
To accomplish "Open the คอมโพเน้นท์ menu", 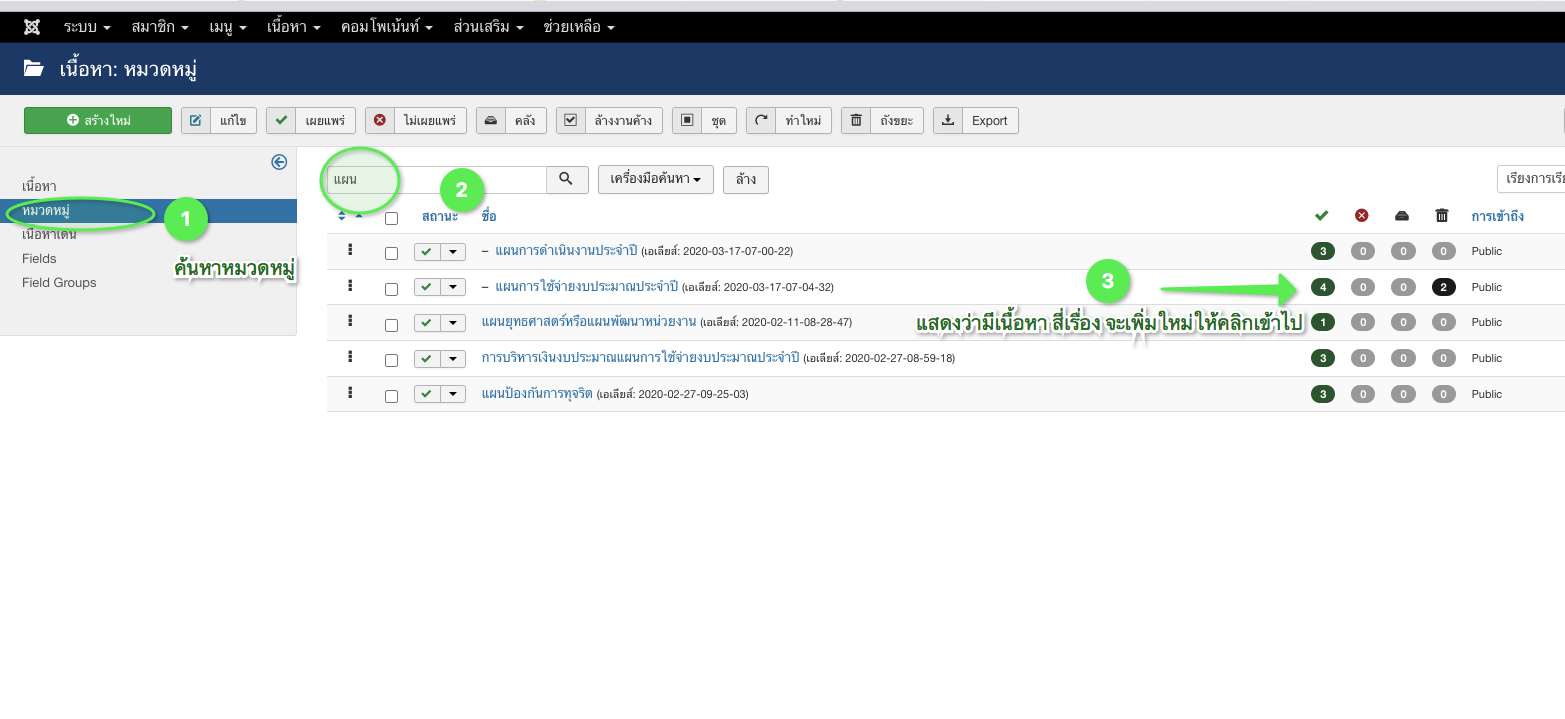I will coord(386,27).
